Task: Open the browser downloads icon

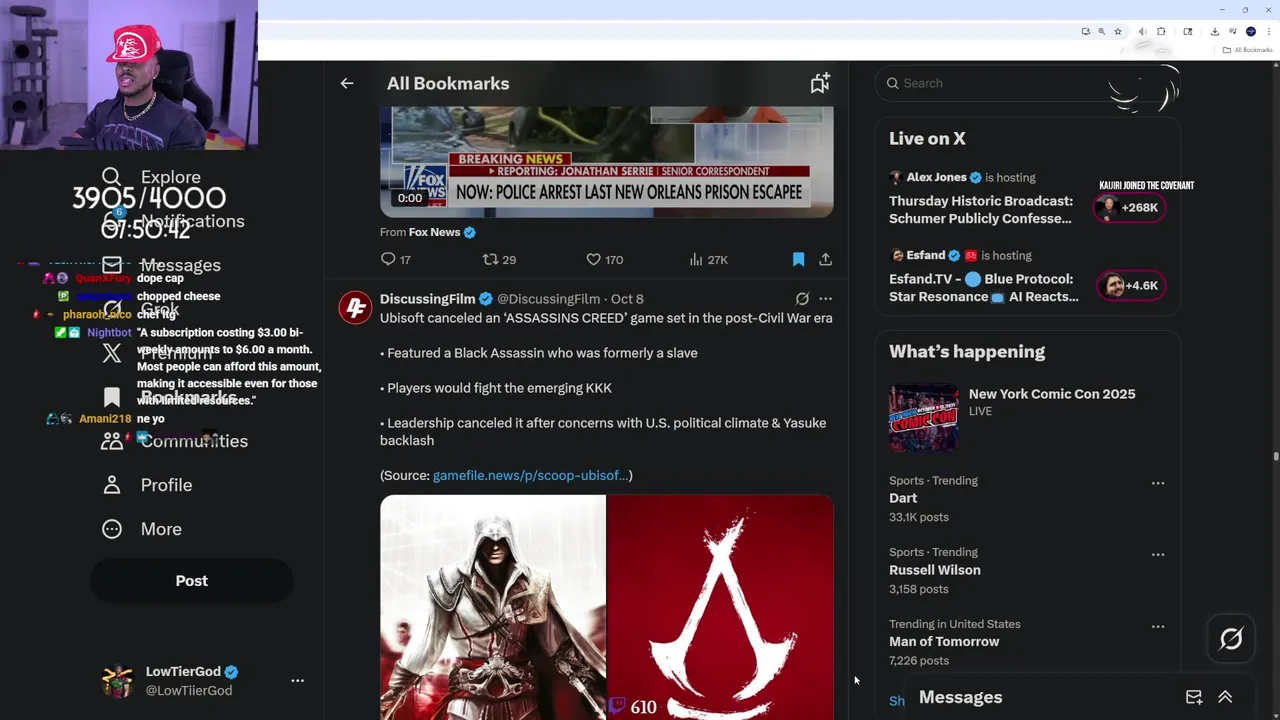Action: click(x=1214, y=31)
